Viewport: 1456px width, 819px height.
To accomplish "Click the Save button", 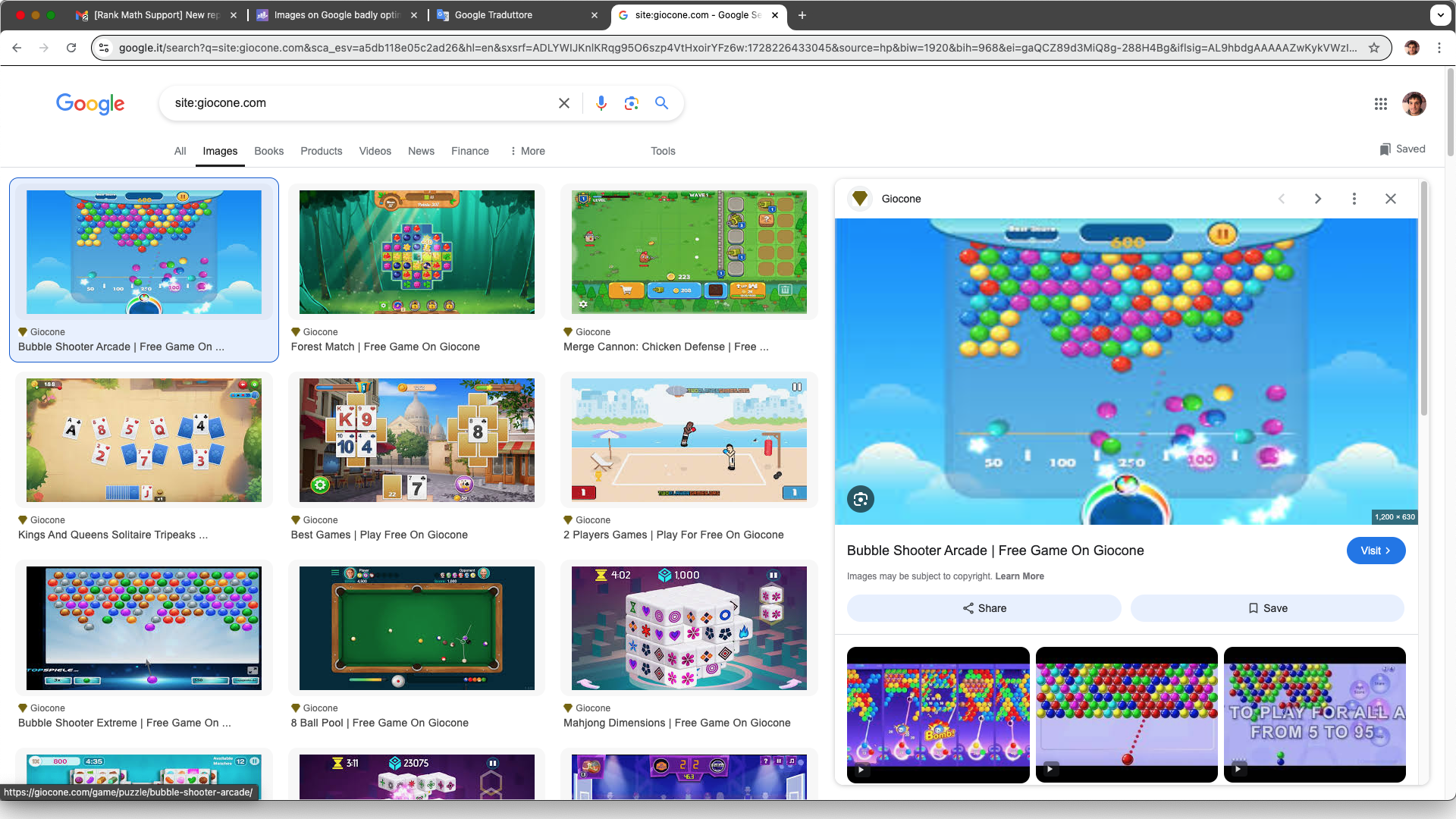I will (1267, 608).
